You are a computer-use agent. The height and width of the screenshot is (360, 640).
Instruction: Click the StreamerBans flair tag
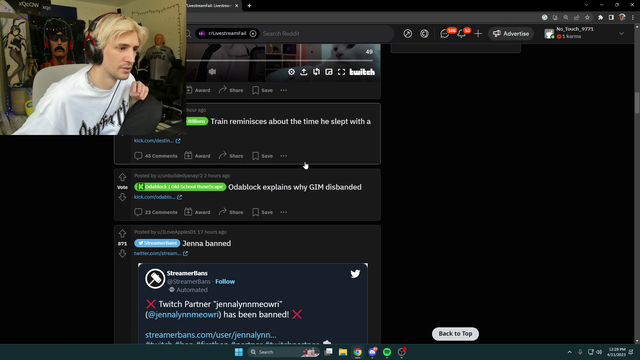coord(157,243)
